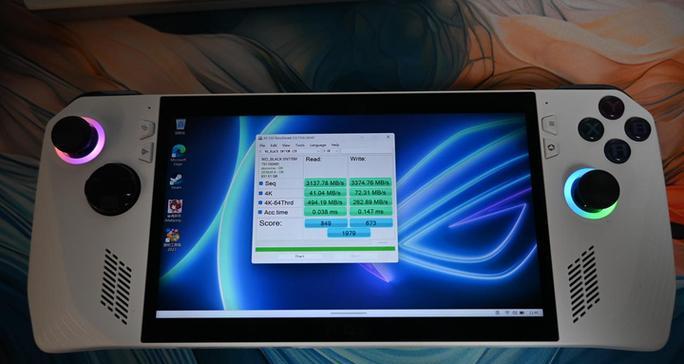Launch Microsoft Edge from the desktop
Screen dimensions: 684x364
click(x=178, y=153)
